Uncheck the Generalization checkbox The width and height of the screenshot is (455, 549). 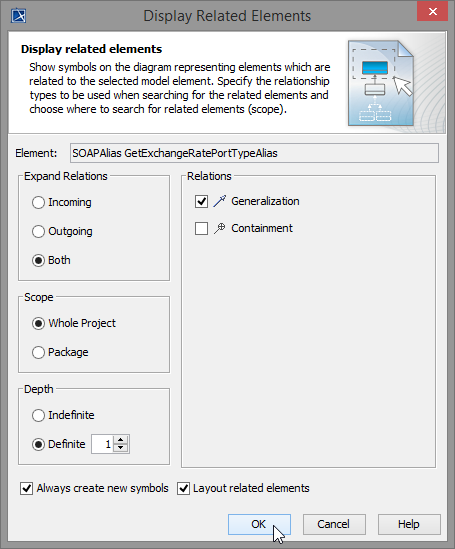tap(201, 201)
